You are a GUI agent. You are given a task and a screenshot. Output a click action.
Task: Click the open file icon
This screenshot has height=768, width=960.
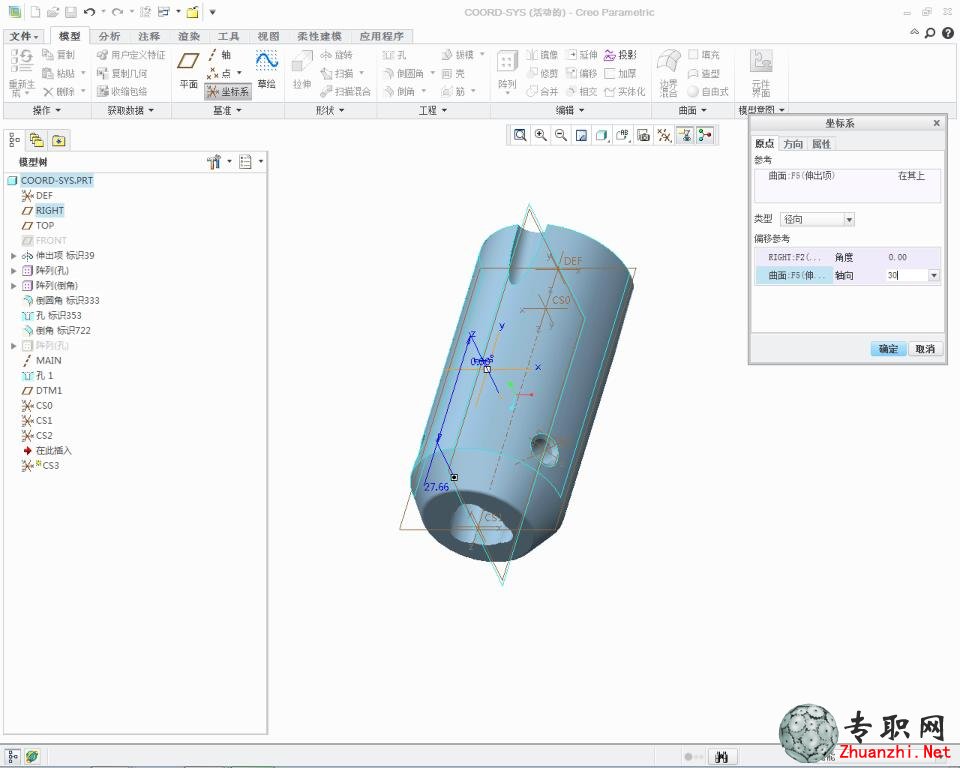[53, 12]
